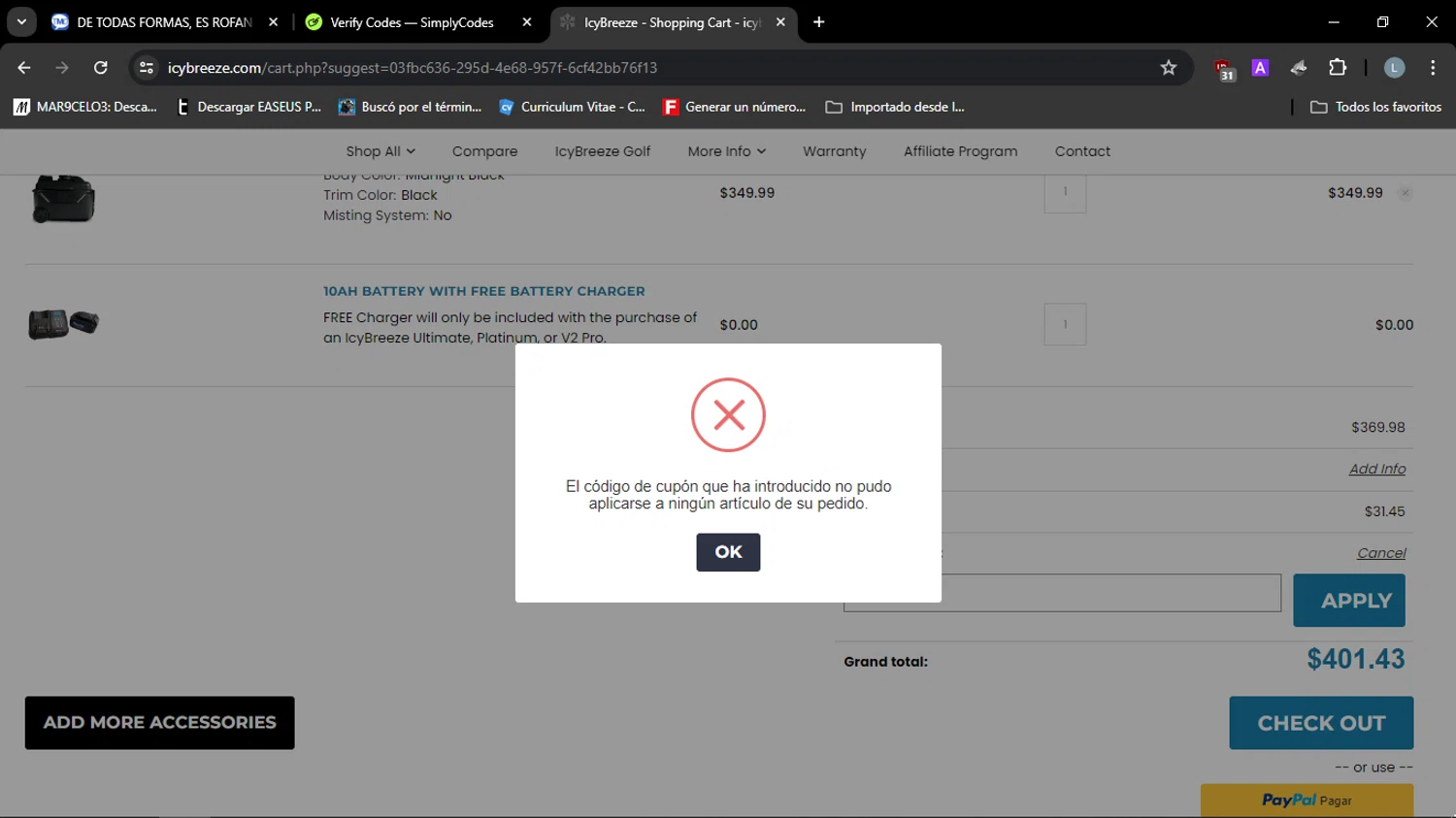
Task: Expand the Shop All menu
Action: pos(381,151)
